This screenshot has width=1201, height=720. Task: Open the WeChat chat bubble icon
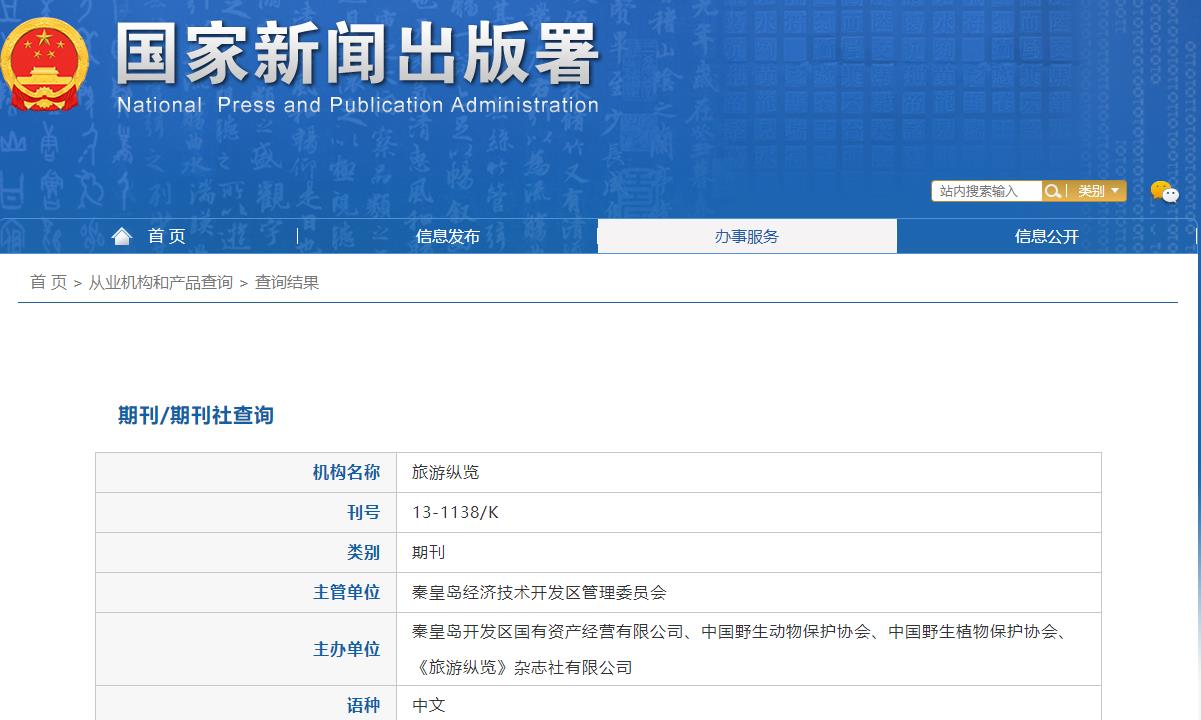pyautogui.click(x=1164, y=192)
